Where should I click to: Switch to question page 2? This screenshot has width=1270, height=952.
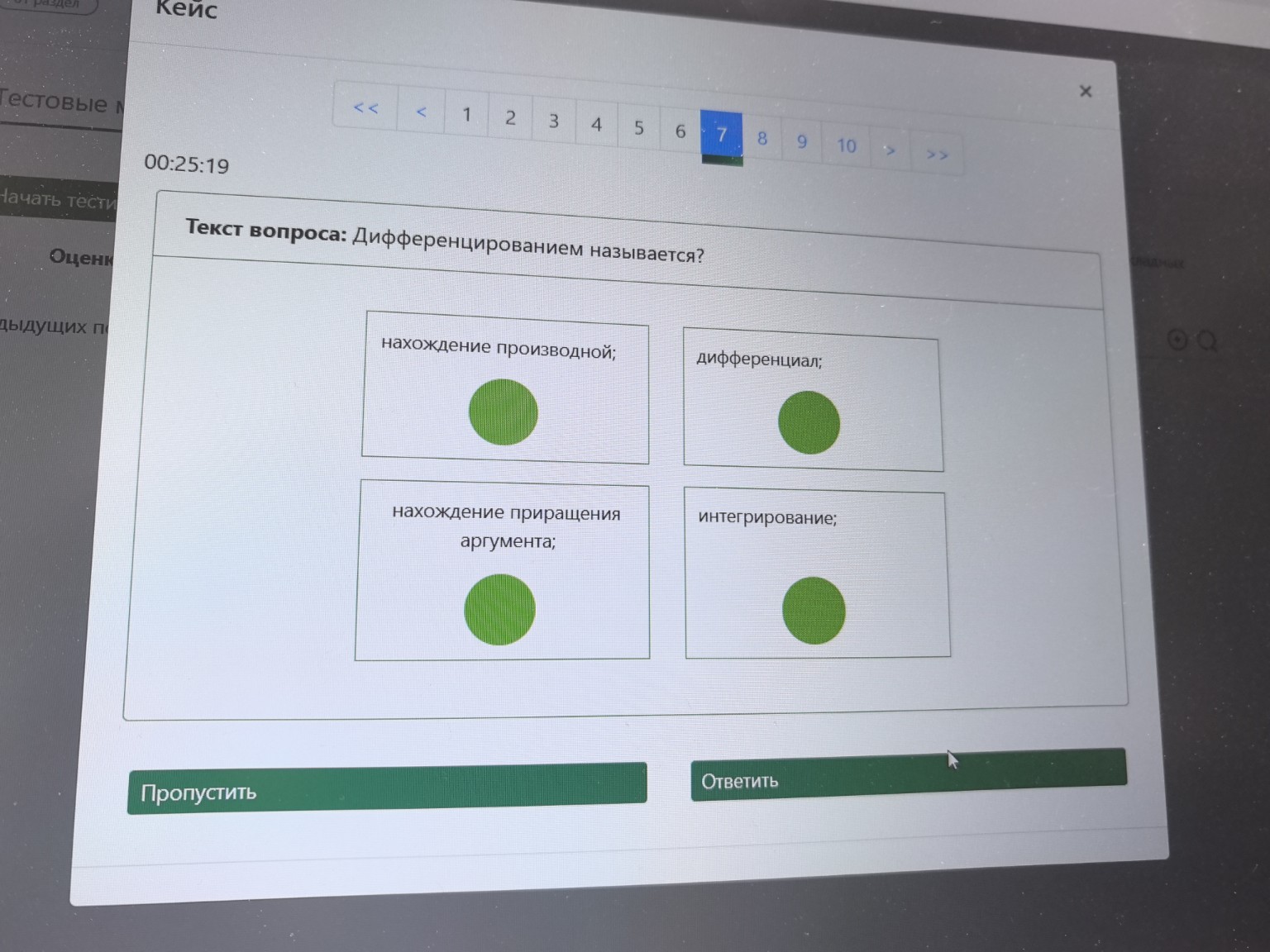(510, 118)
